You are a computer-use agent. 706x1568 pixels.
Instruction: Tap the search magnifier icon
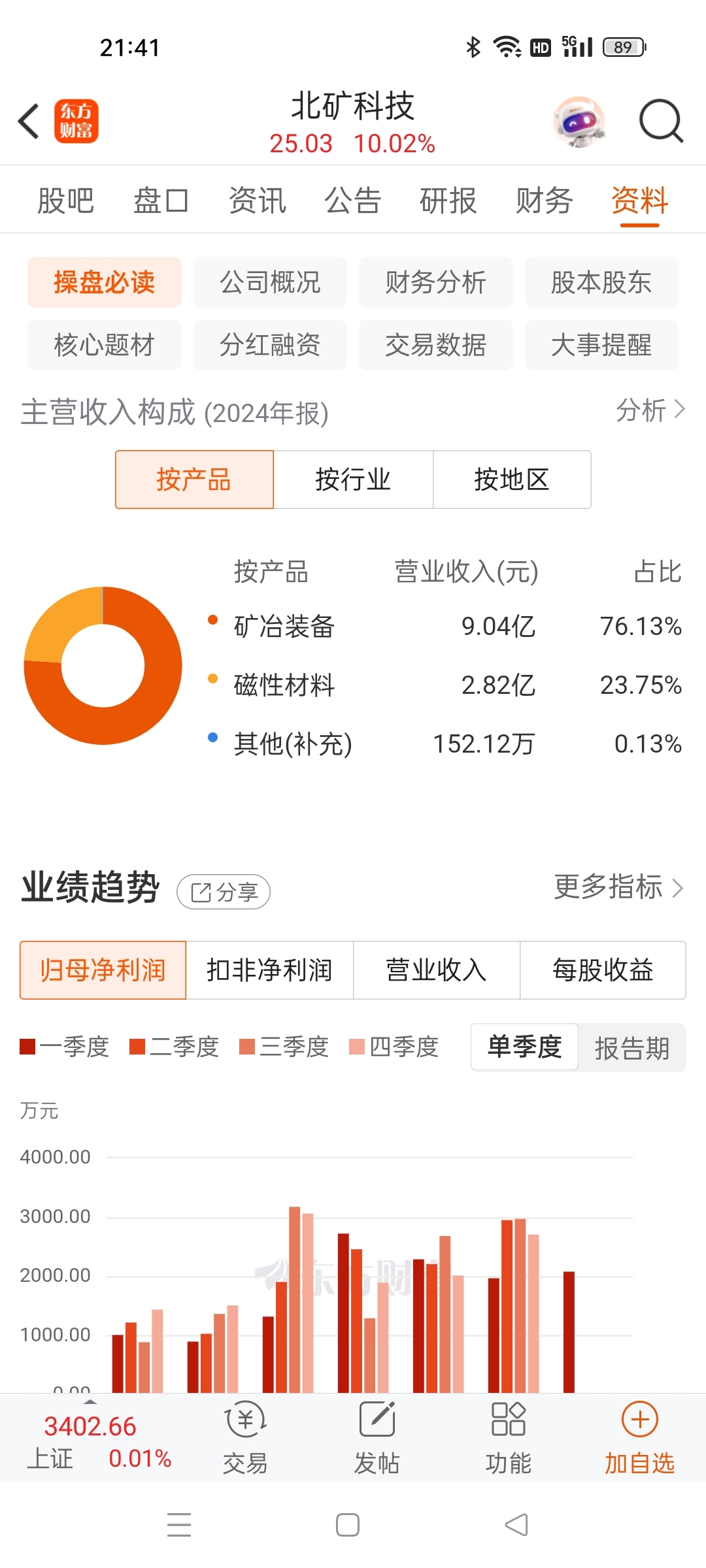point(661,122)
